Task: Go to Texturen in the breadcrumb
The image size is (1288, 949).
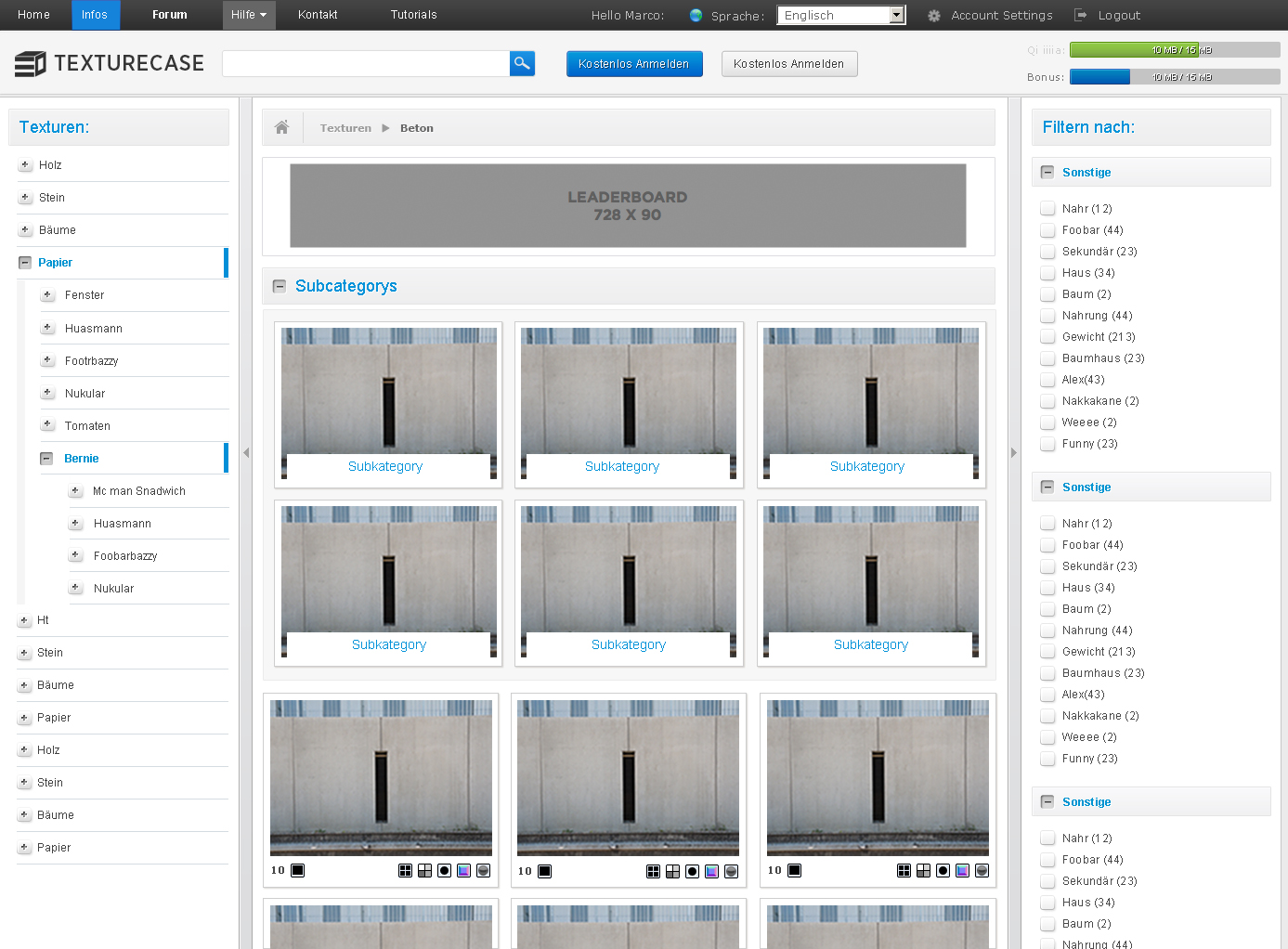Action: click(345, 128)
